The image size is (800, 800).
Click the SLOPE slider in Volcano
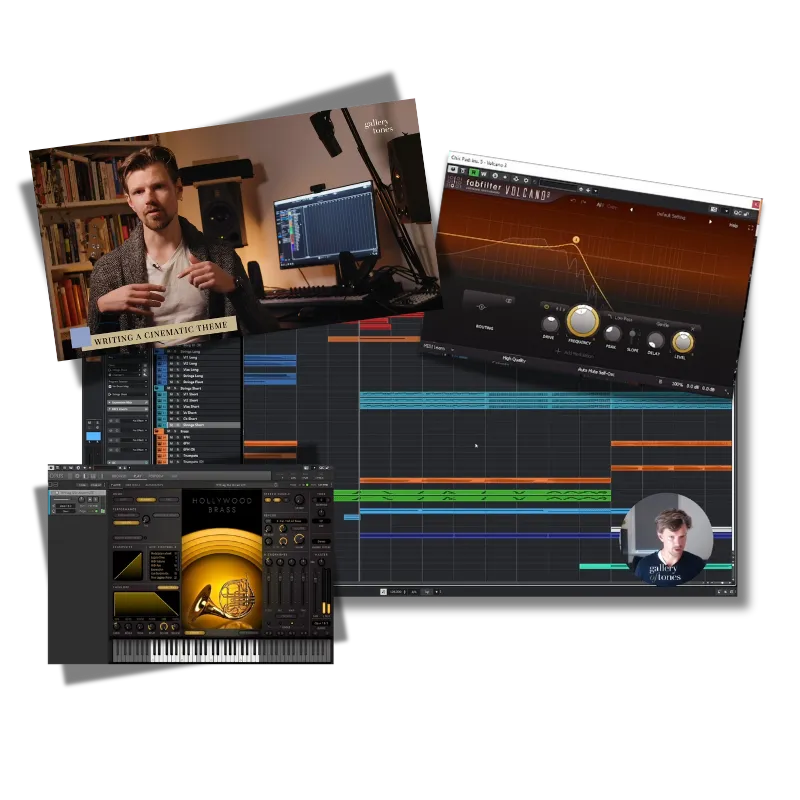pos(633,336)
